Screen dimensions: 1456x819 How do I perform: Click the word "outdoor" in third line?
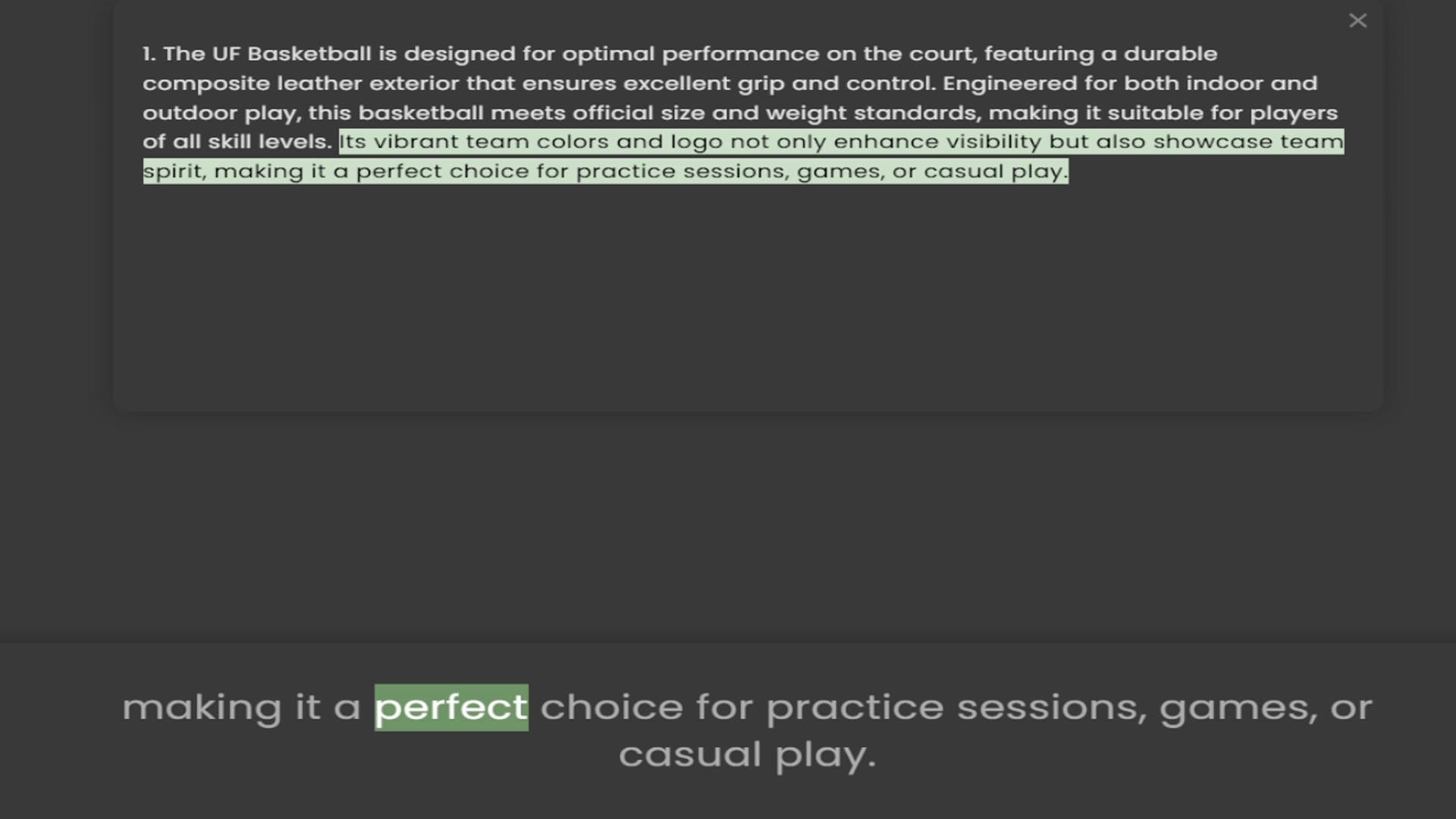click(x=190, y=113)
